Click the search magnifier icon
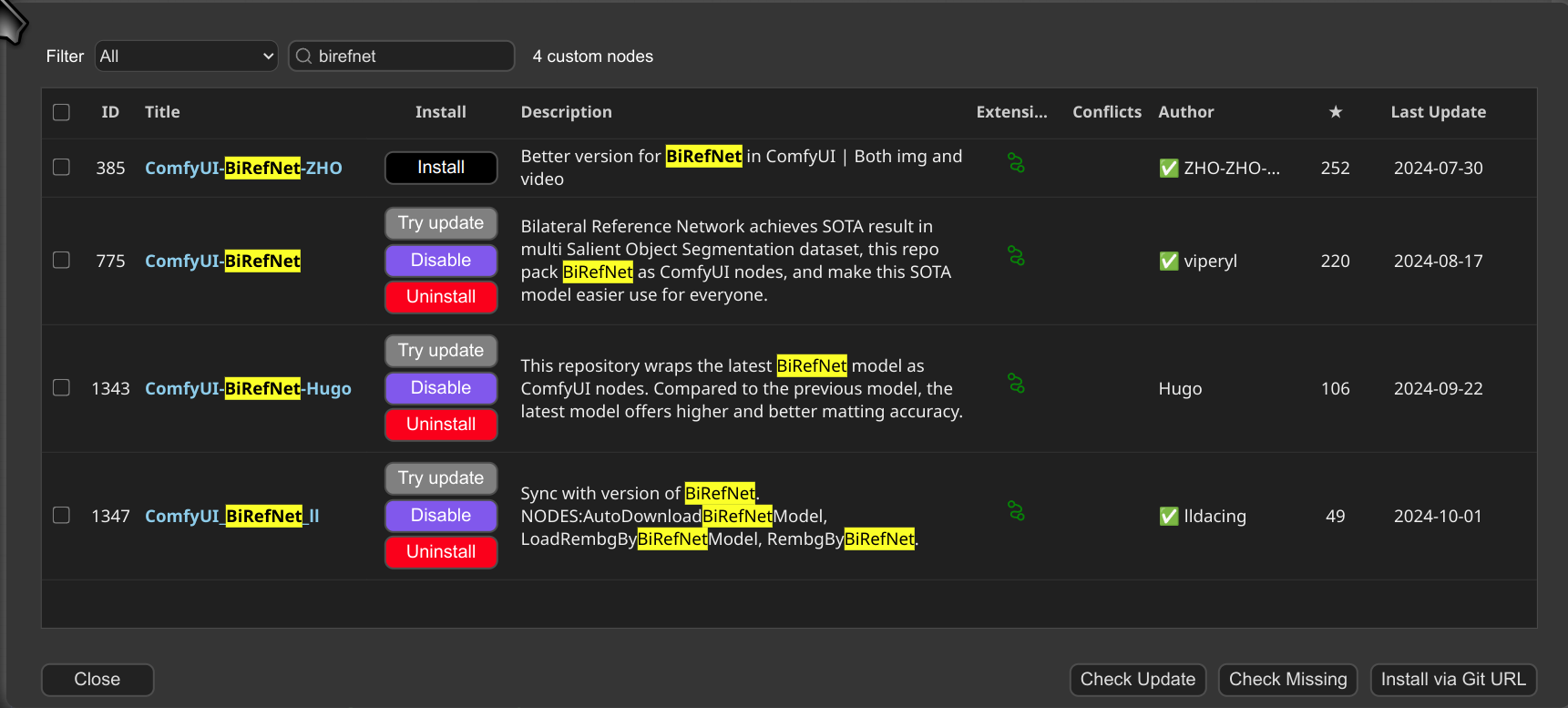The image size is (1568, 708). click(304, 56)
